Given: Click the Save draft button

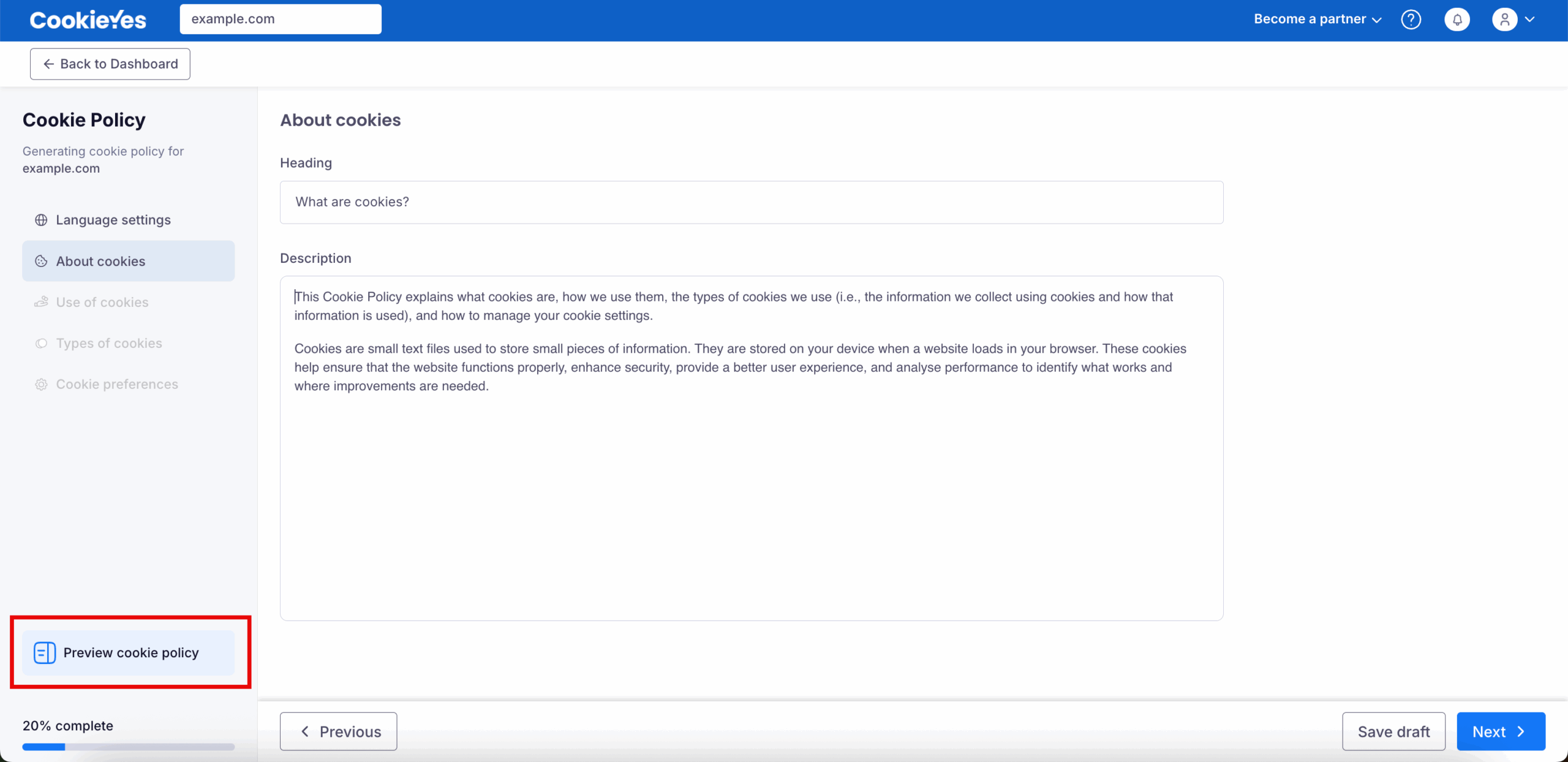Looking at the screenshot, I should [1393, 731].
